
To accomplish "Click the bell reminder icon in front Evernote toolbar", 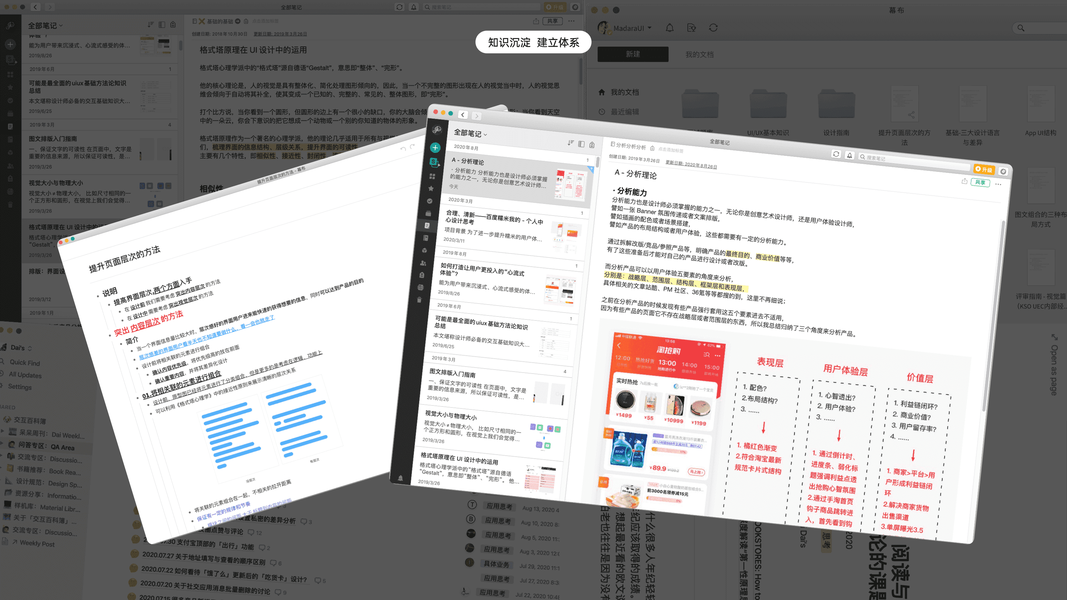I will coord(849,156).
